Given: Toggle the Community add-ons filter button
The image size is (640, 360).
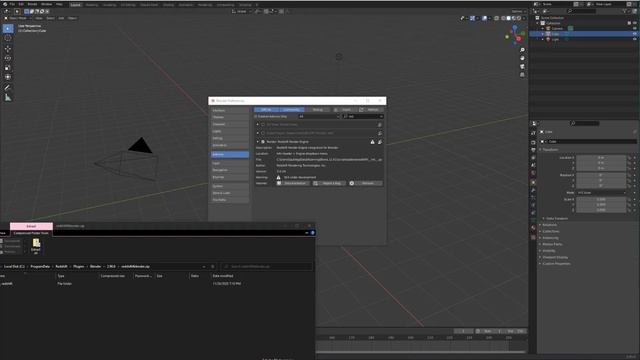Looking at the screenshot, I should (x=291, y=110).
